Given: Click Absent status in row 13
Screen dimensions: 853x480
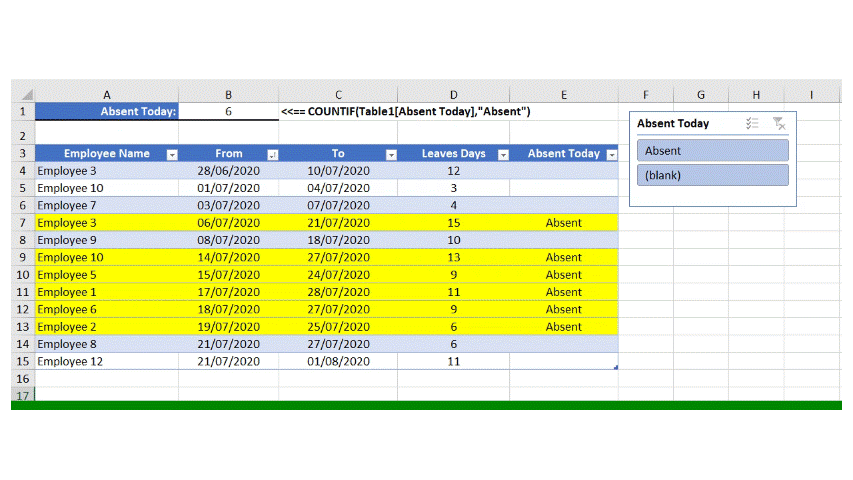Looking at the screenshot, I should pos(564,327).
